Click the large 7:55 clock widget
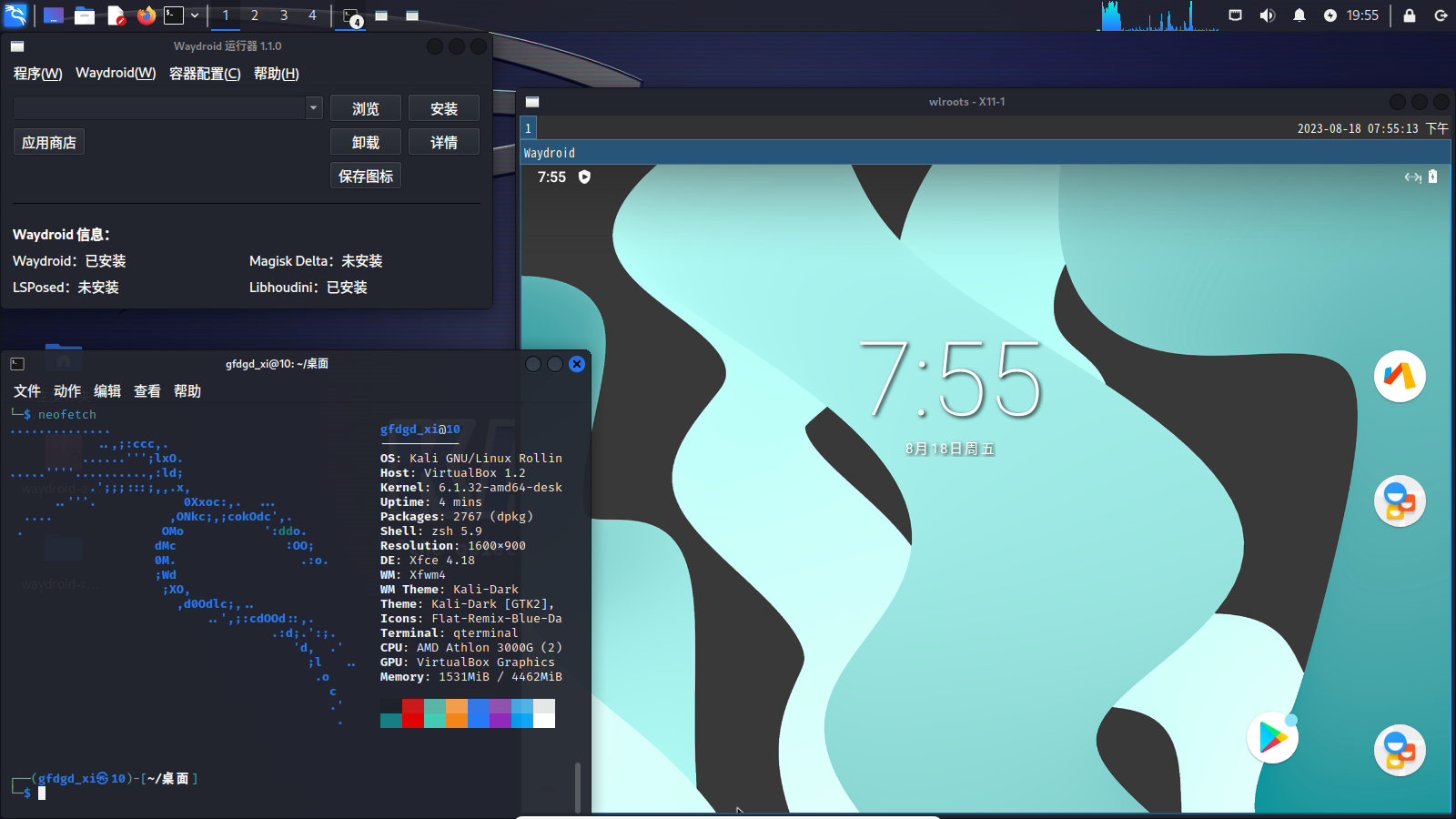The width and height of the screenshot is (1456, 819). (x=950, y=379)
